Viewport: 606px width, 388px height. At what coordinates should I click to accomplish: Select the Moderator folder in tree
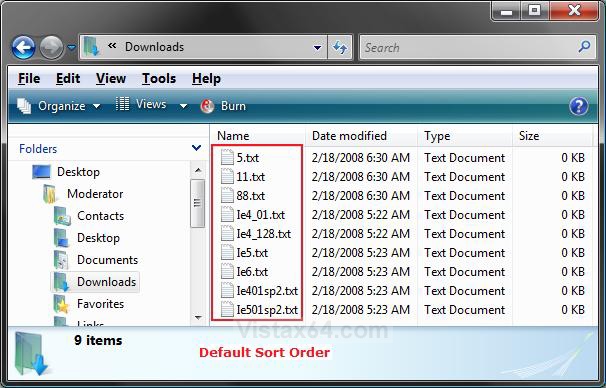[95, 194]
